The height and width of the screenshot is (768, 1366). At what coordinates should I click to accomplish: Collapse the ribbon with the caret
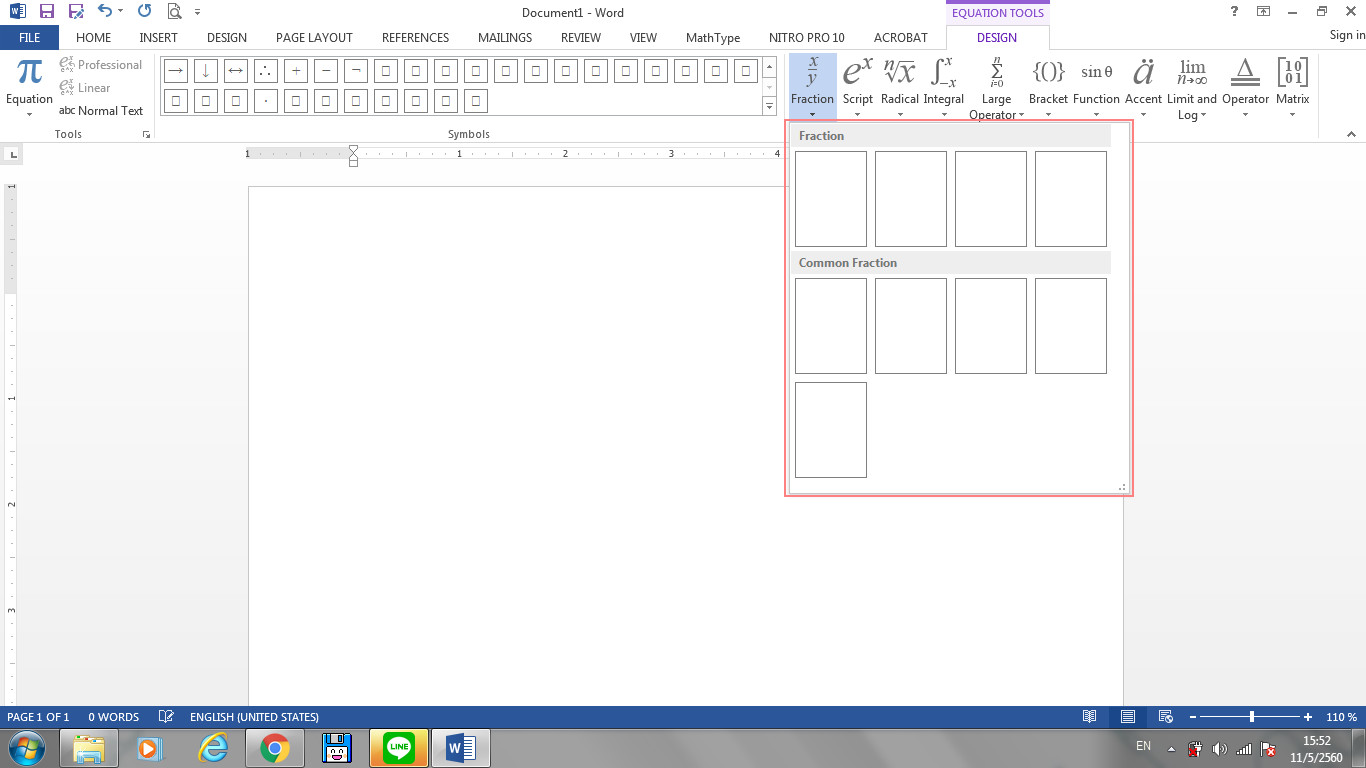pos(1353,134)
